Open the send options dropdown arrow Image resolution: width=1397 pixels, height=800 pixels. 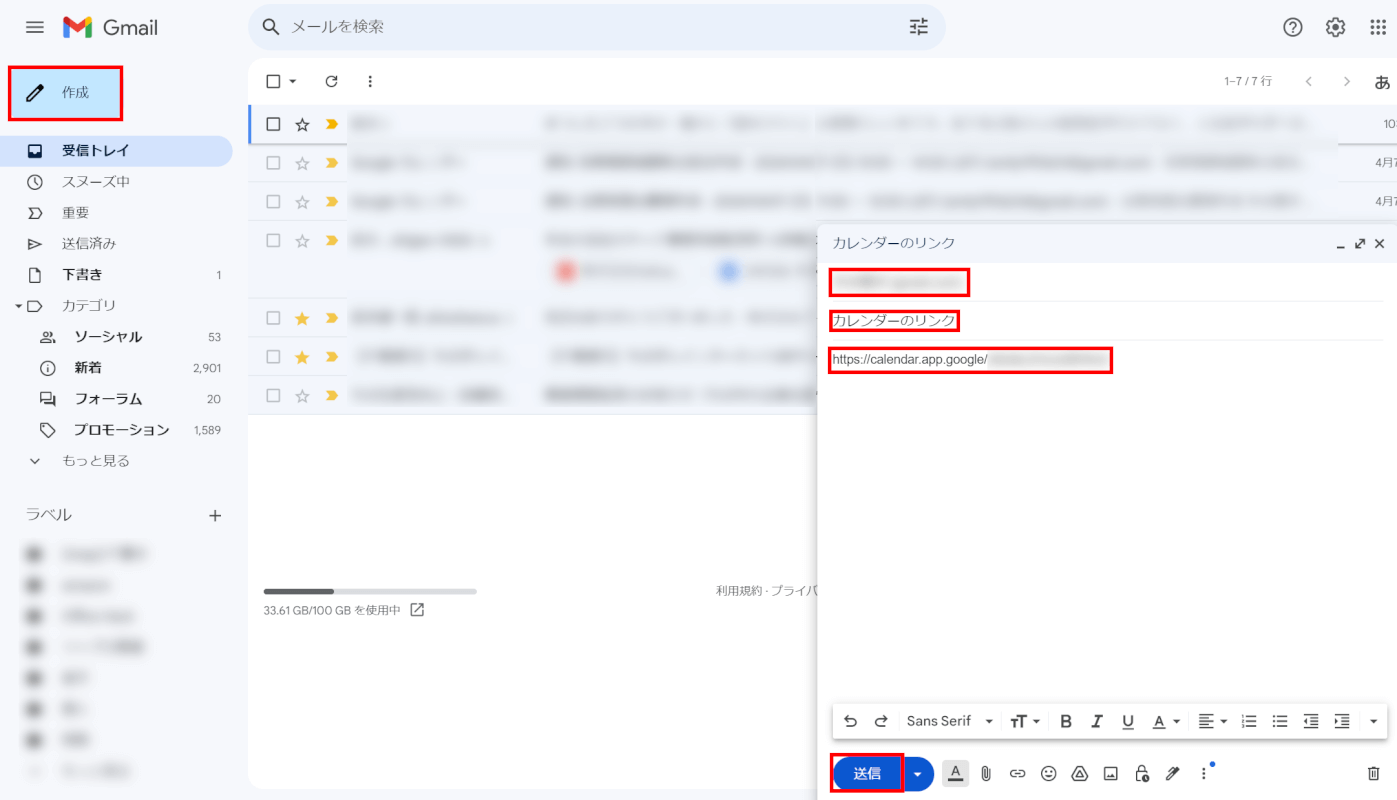point(918,774)
